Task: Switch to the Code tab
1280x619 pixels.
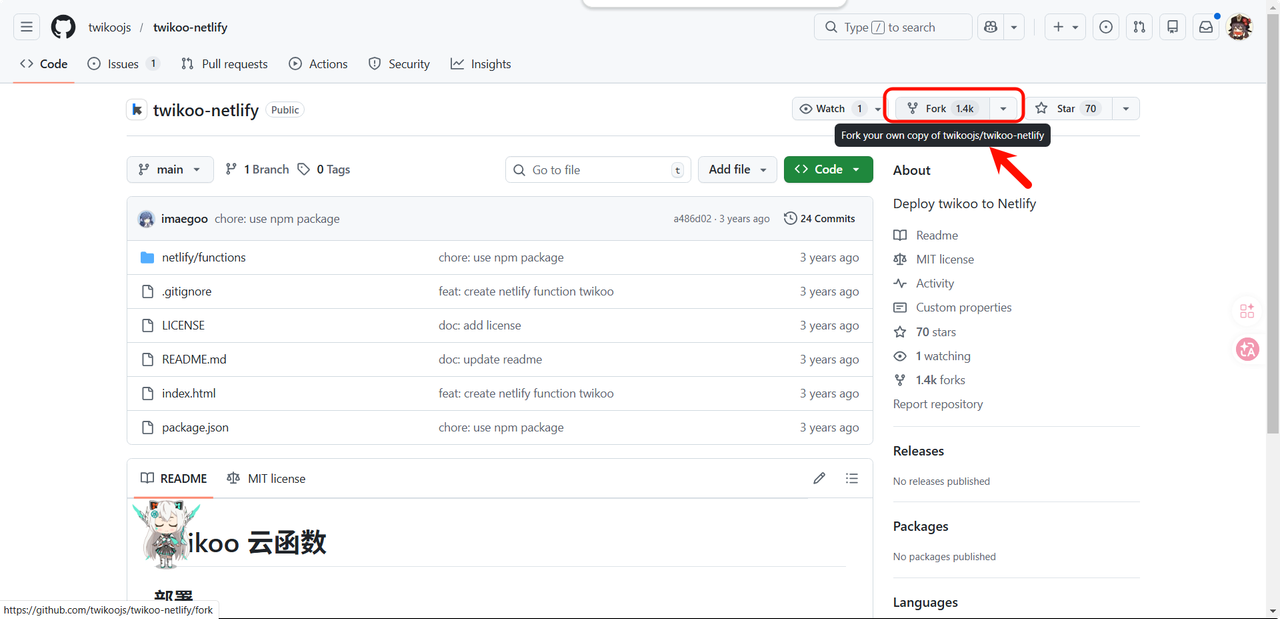Action: (44, 64)
